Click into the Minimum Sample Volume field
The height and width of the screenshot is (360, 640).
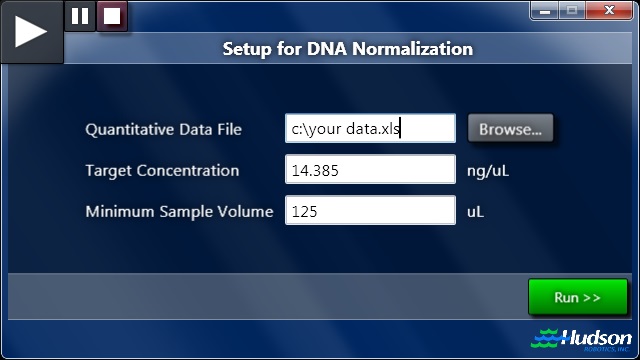point(370,211)
